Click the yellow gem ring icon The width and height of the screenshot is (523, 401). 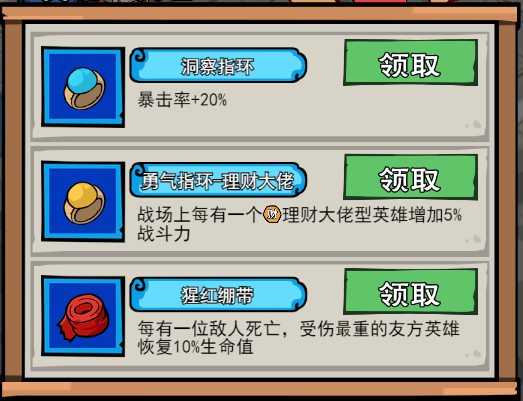tap(83, 202)
